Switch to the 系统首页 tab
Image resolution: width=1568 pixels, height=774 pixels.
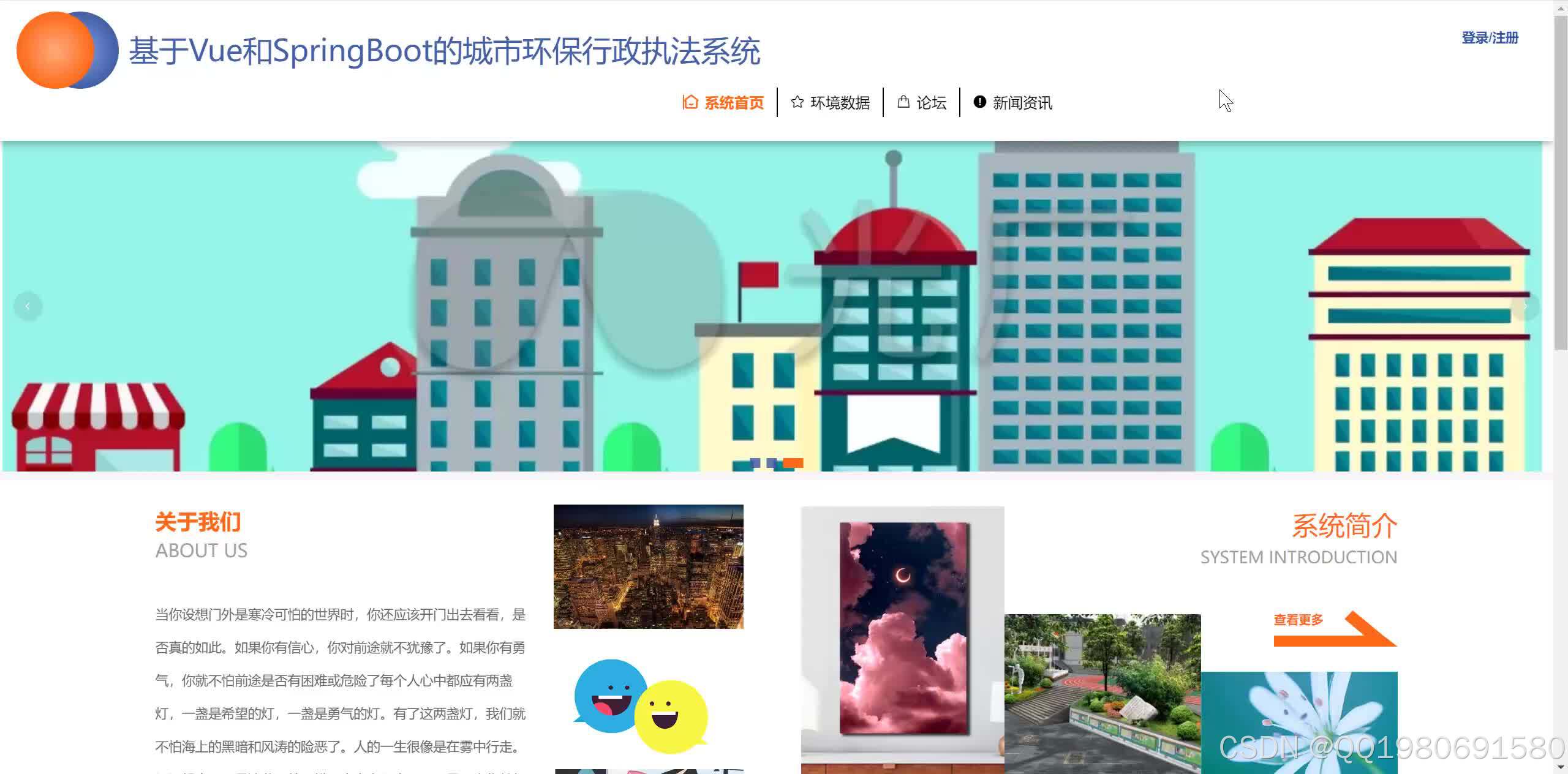point(734,102)
